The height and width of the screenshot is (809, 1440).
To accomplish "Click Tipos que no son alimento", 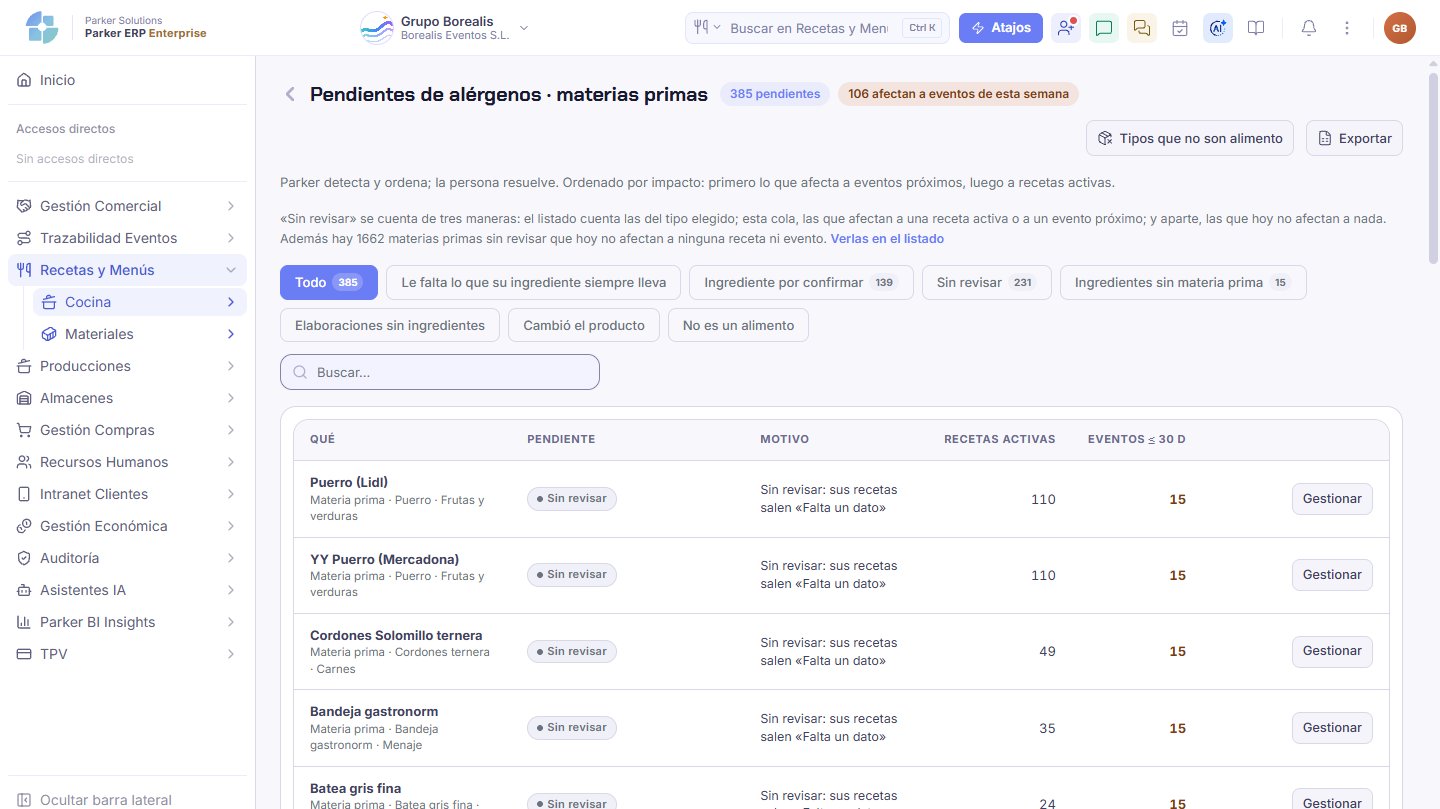I will 1190,138.
